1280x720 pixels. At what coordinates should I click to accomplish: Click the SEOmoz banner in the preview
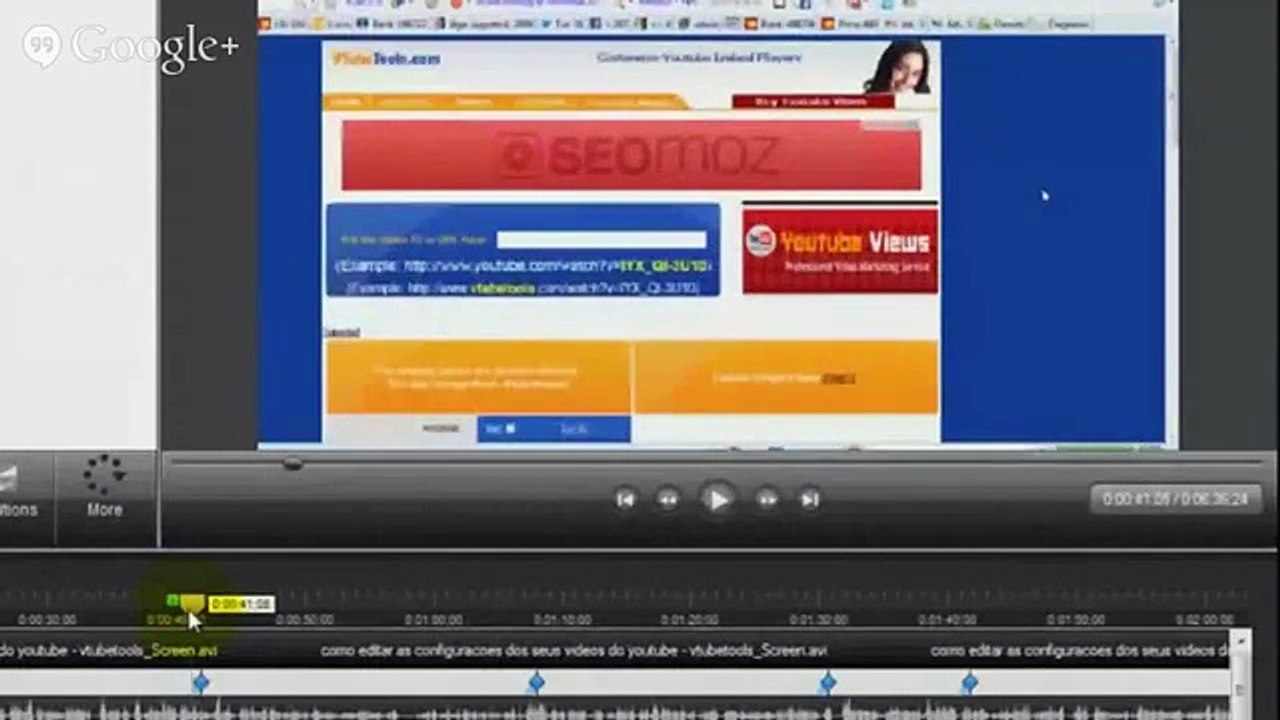pos(631,155)
